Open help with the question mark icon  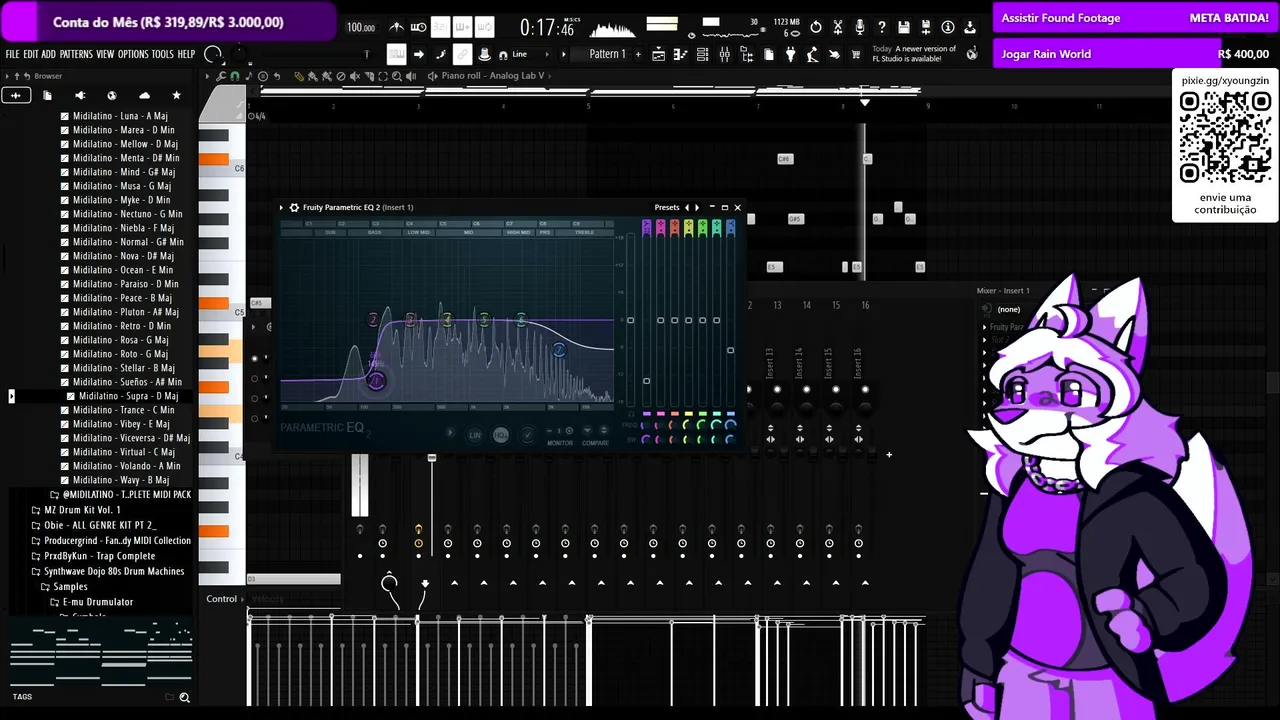tap(881, 27)
